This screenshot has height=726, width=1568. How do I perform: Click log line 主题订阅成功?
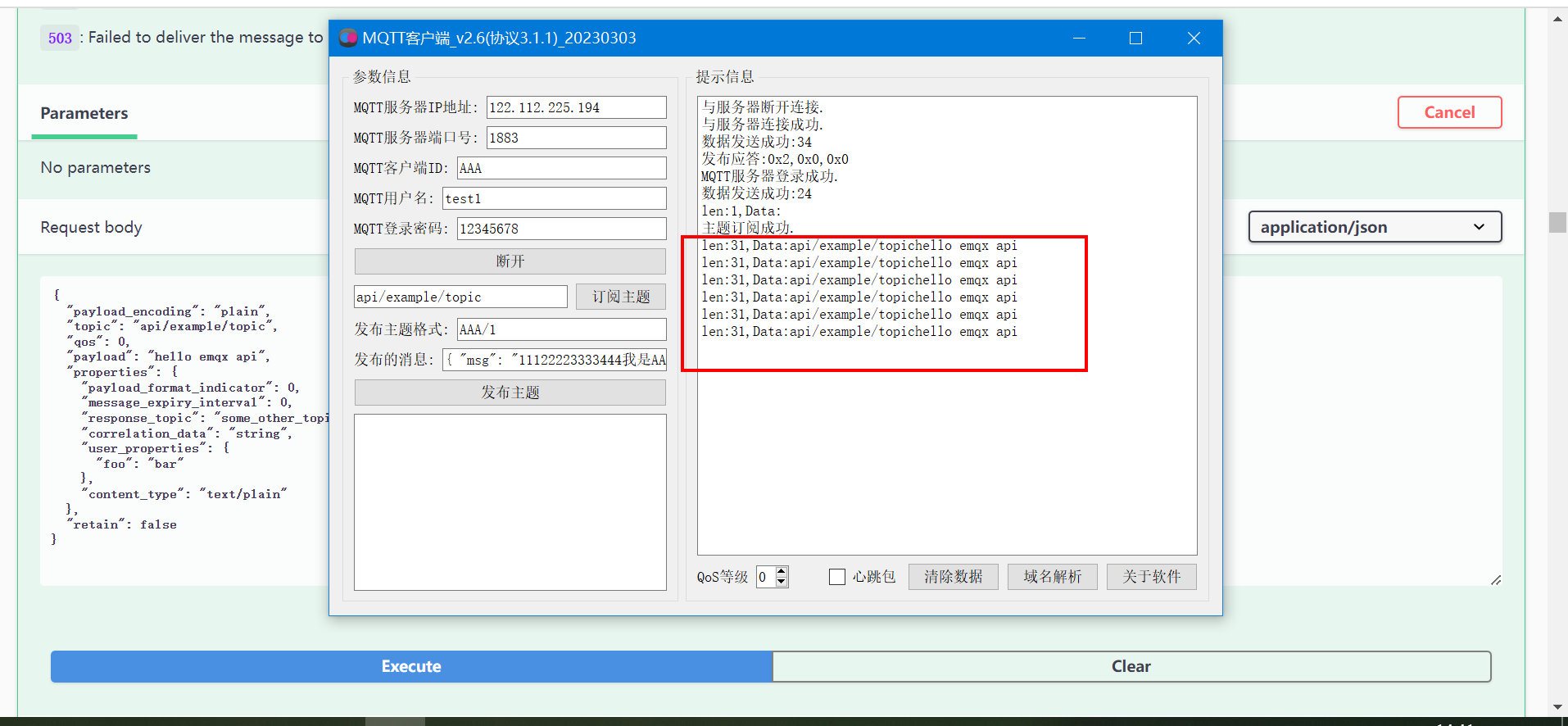click(748, 228)
